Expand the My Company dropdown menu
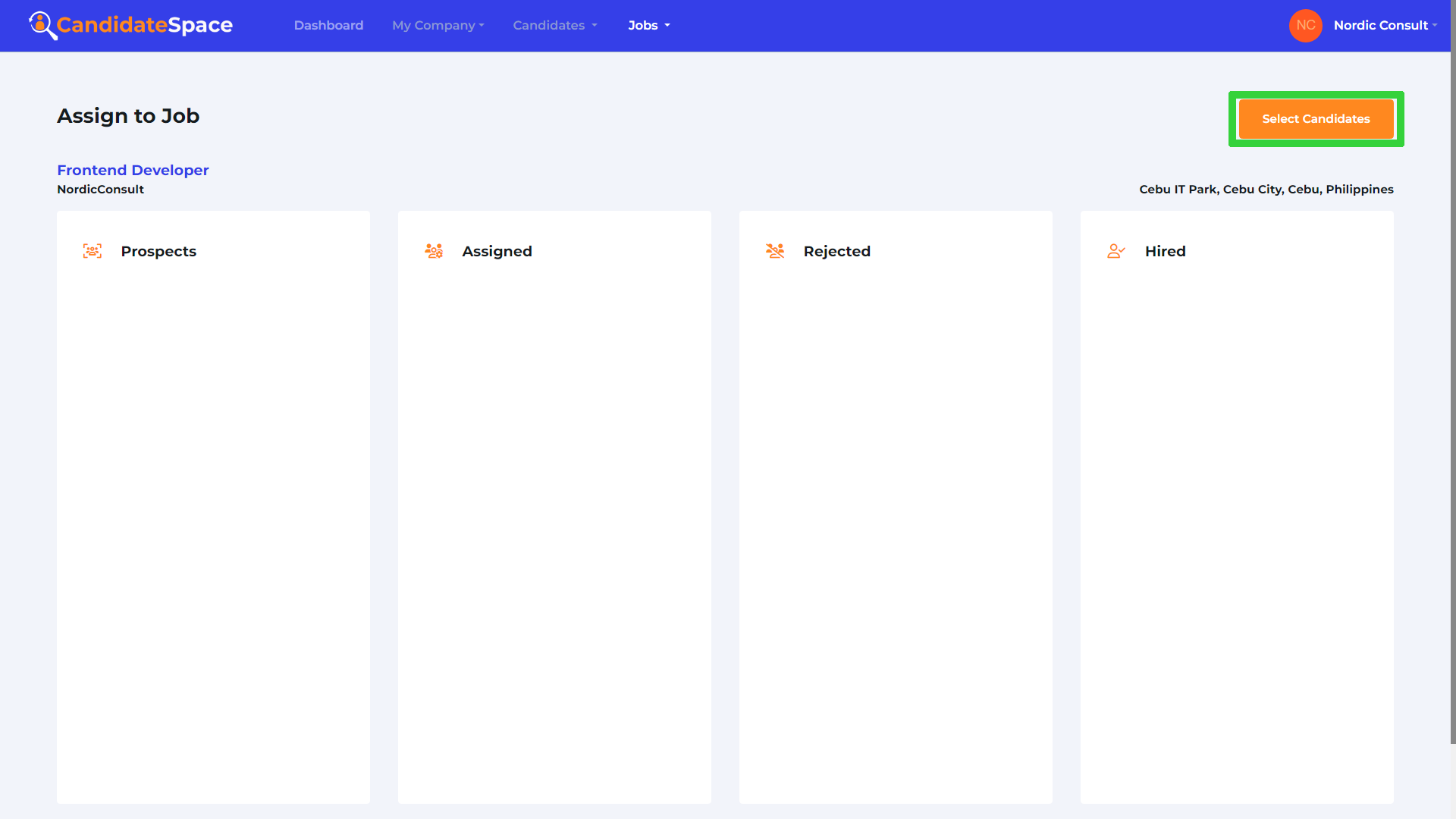The height and width of the screenshot is (819, 1456). [438, 25]
